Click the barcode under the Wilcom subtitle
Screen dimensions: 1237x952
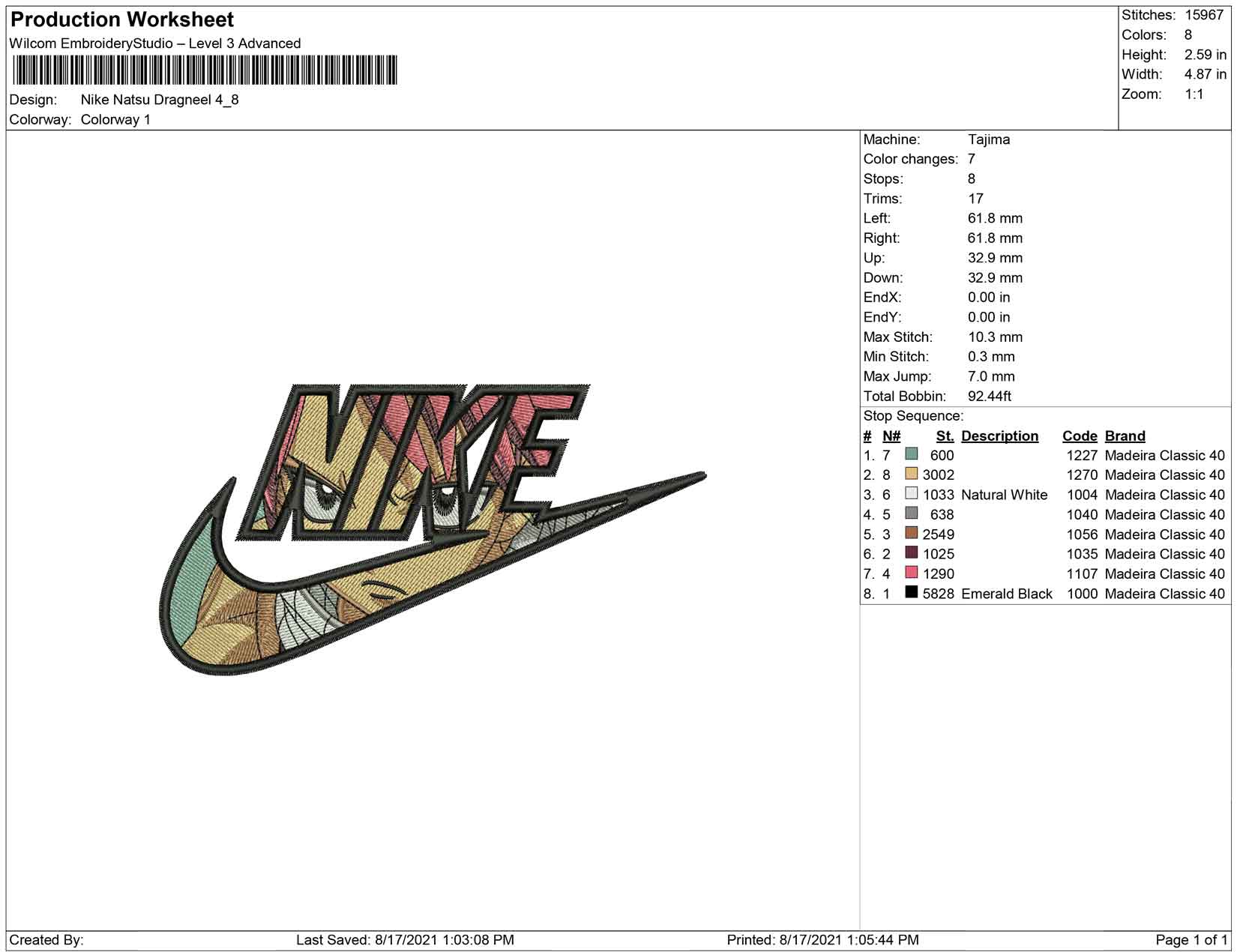click(x=204, y=71)
